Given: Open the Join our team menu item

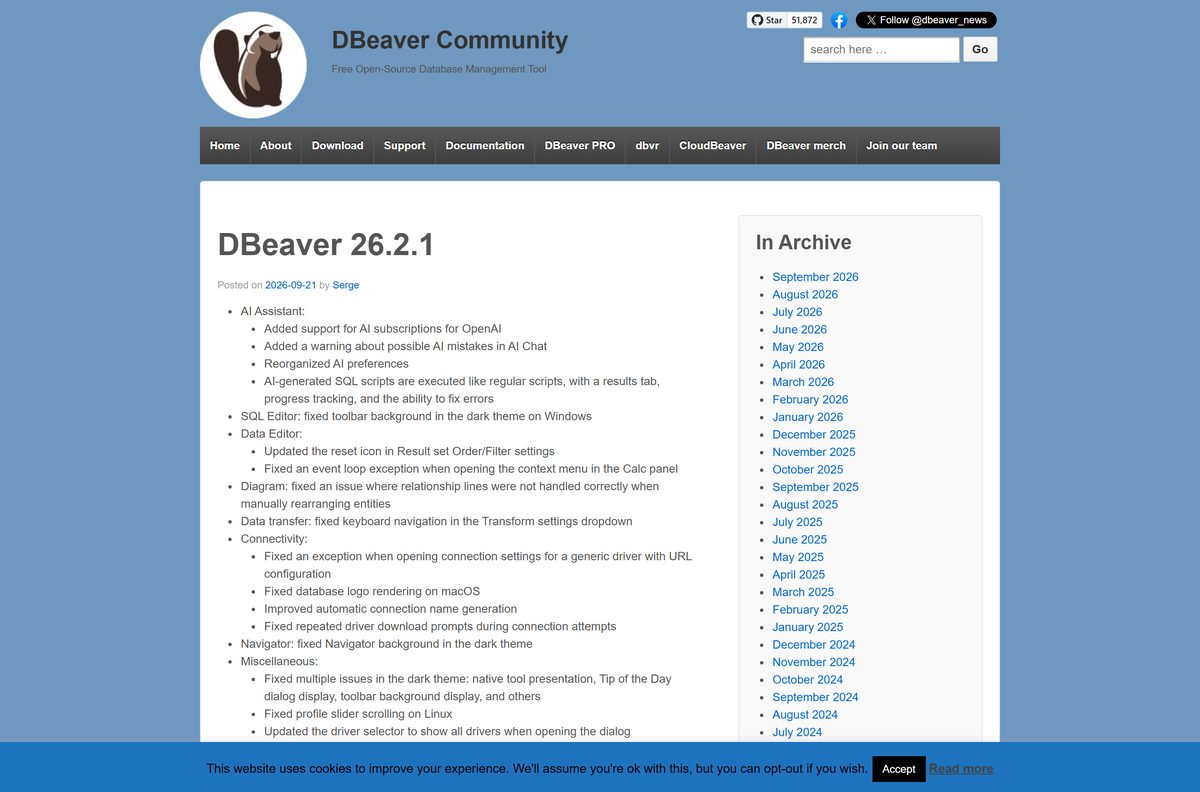Looking at the screenshot, I should pyautogui.click(x=902, y=146).
